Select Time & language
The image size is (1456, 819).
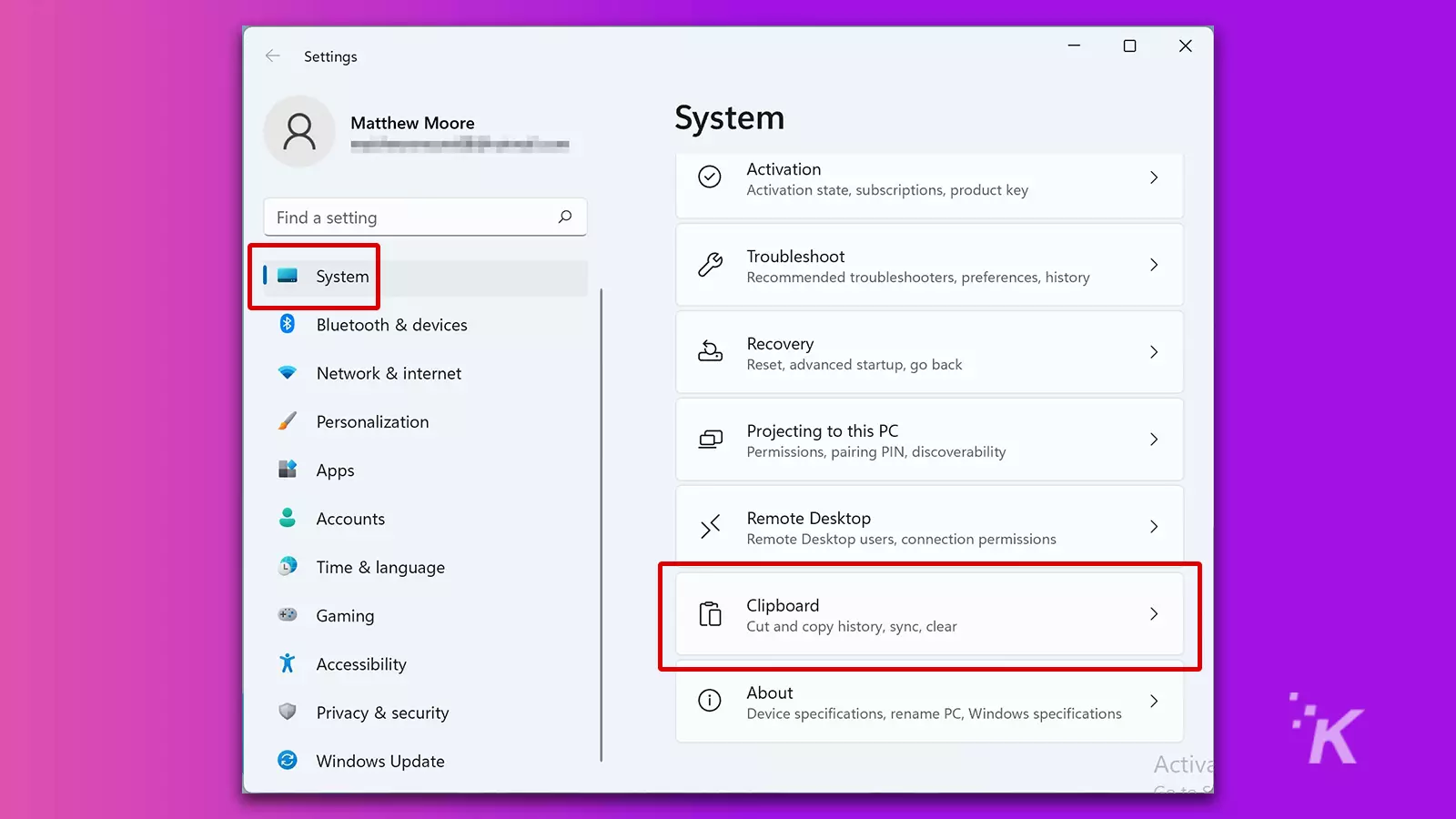(380, 567)
